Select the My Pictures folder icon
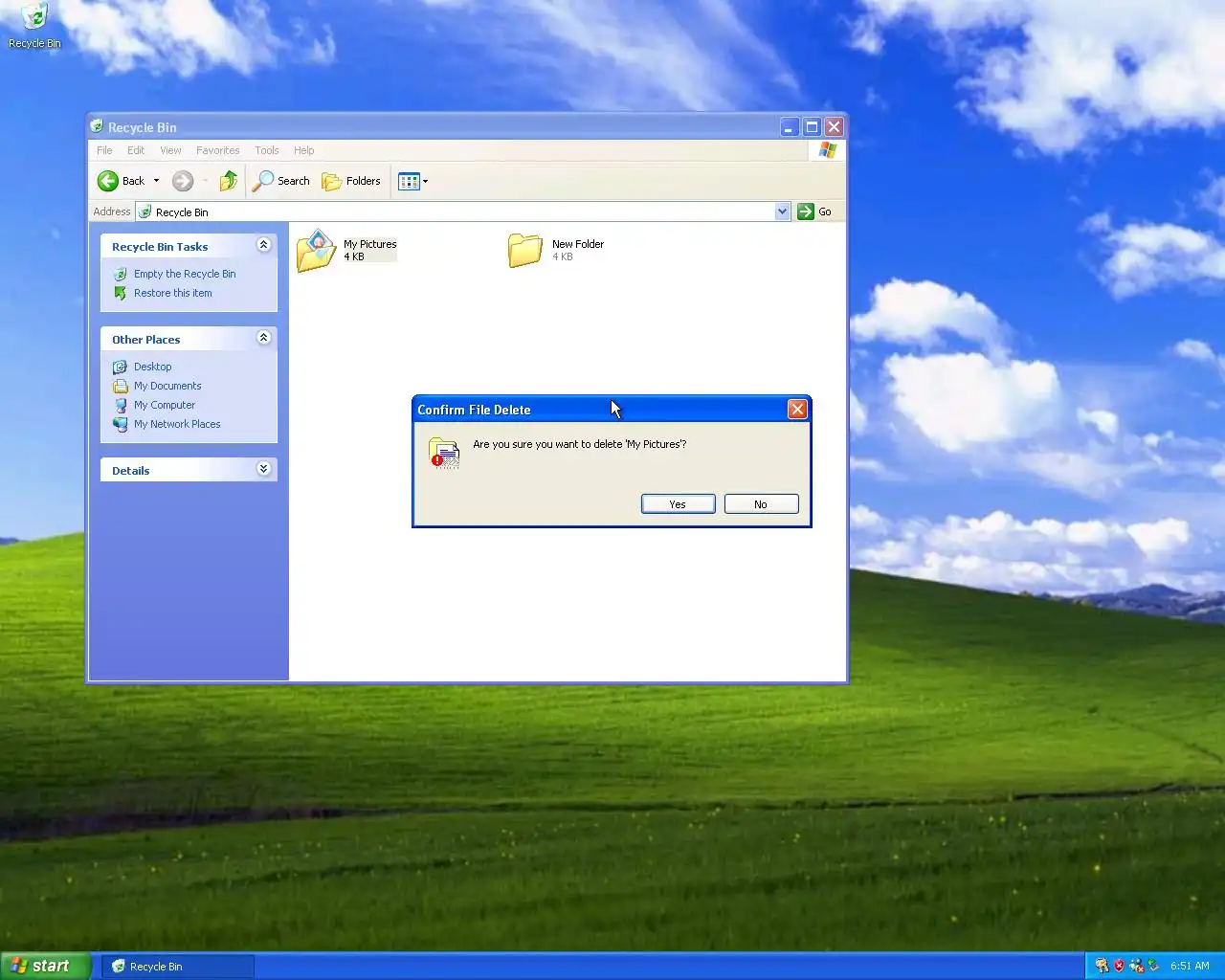Image resolution: width=1225 pixels, height=980 pixels. [316, 251]
